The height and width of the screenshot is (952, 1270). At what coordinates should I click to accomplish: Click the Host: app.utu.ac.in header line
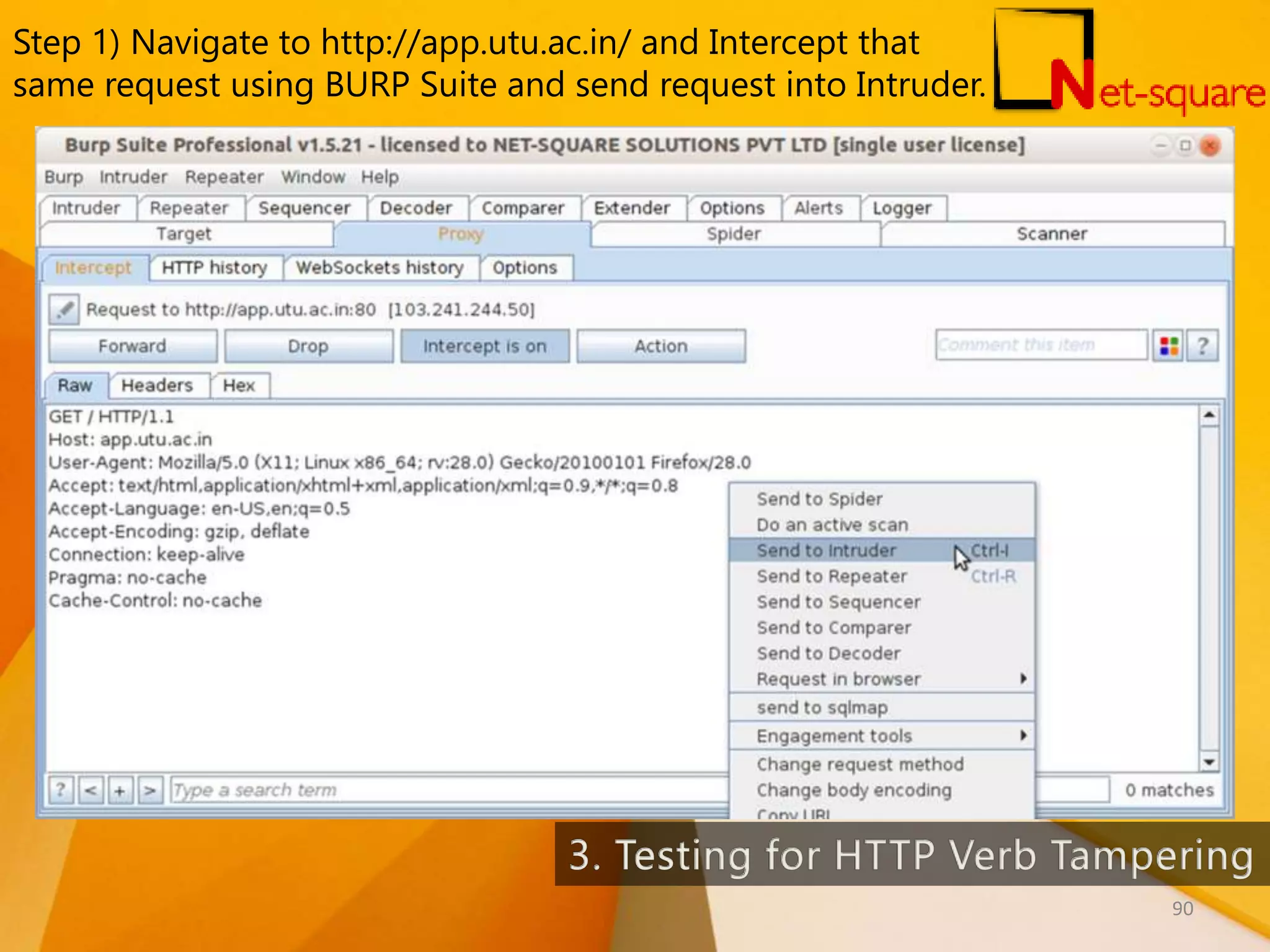point(130,439)
